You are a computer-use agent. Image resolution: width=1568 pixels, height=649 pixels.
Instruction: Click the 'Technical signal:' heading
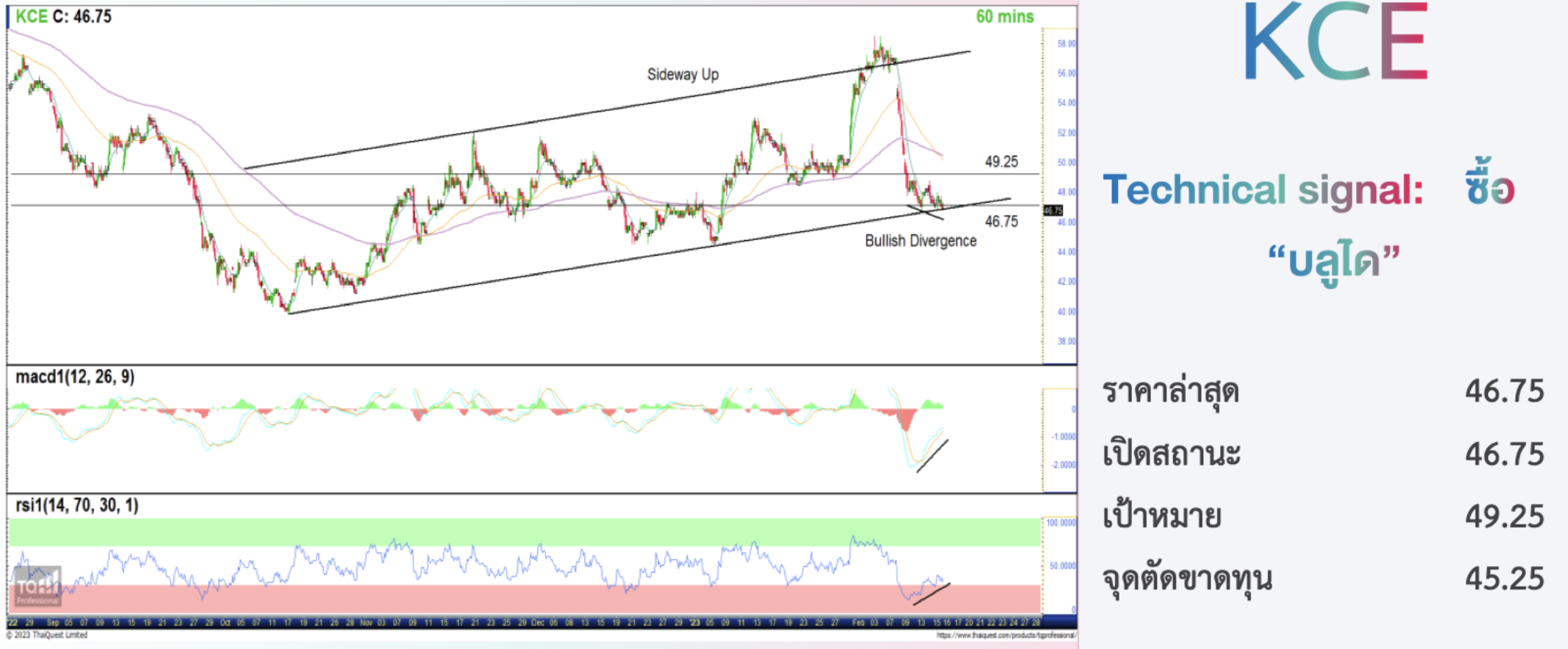tap(1263, 190)
